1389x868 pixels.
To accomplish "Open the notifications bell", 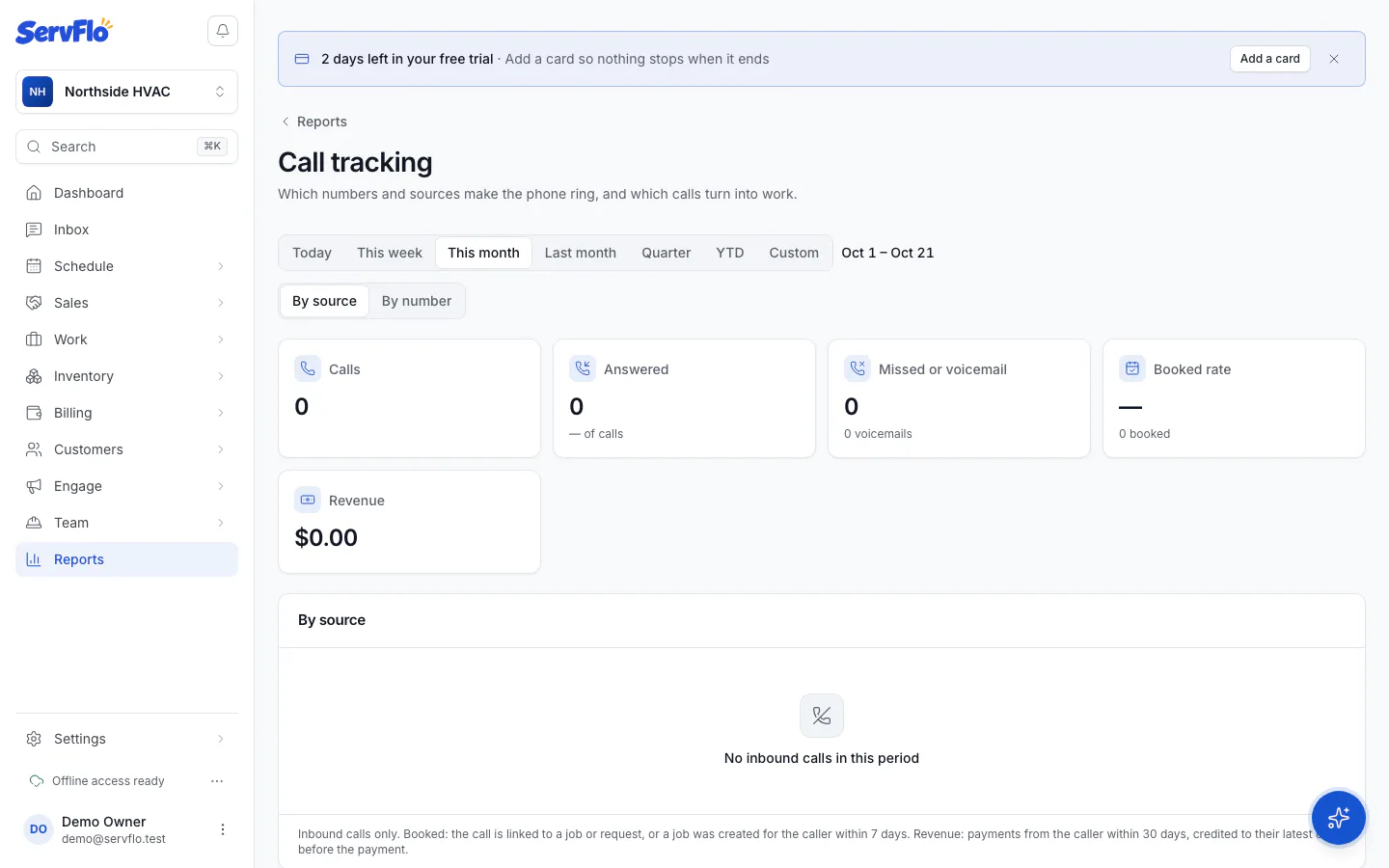I will [223, 31].
